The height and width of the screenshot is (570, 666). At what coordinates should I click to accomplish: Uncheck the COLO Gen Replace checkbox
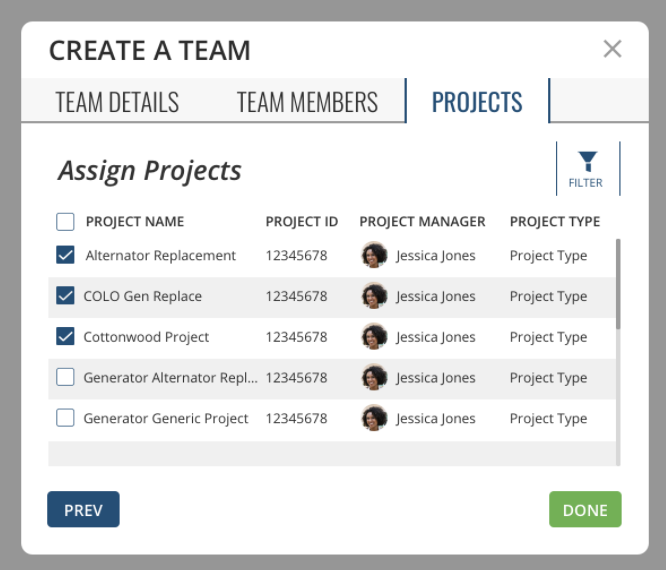pos(65,296)
